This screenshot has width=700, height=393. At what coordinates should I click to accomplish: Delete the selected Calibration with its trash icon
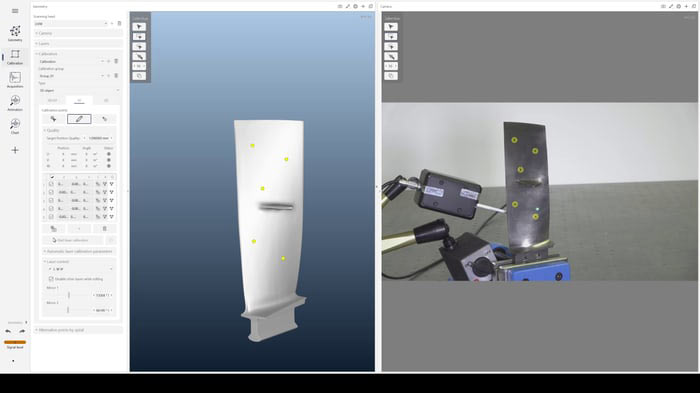tap(116, 62)
